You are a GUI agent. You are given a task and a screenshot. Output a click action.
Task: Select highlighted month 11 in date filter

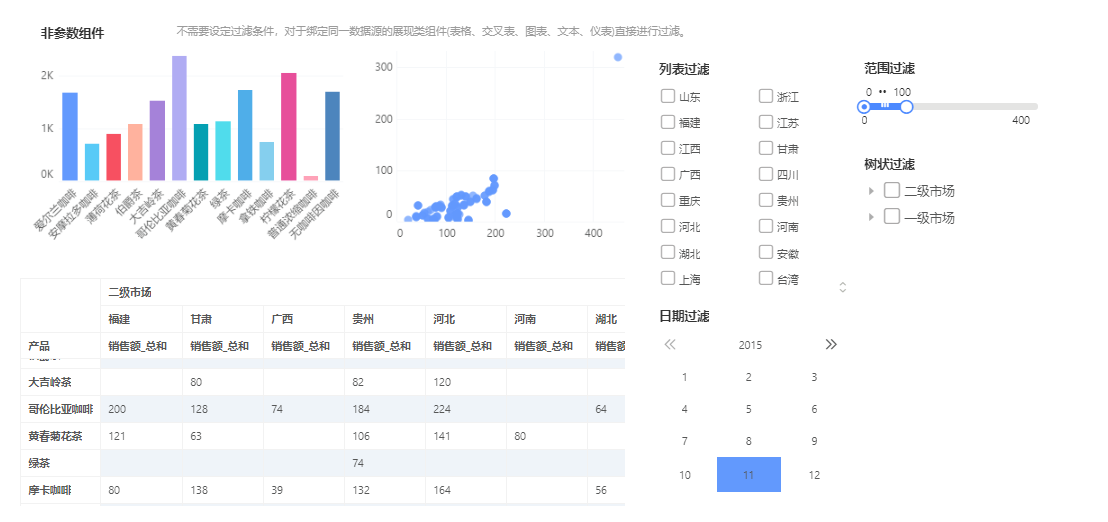point(748,475)
